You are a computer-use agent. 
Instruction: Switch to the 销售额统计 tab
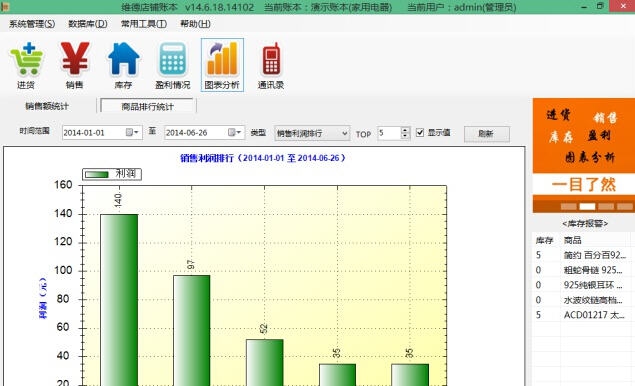click(47, 106)
